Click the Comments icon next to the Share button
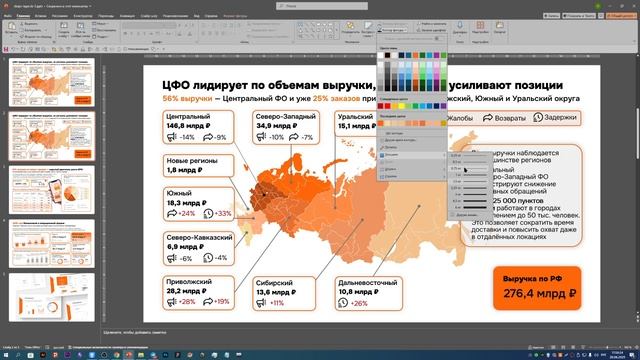Viewport: 640px width, 360px height. [601, 16]
